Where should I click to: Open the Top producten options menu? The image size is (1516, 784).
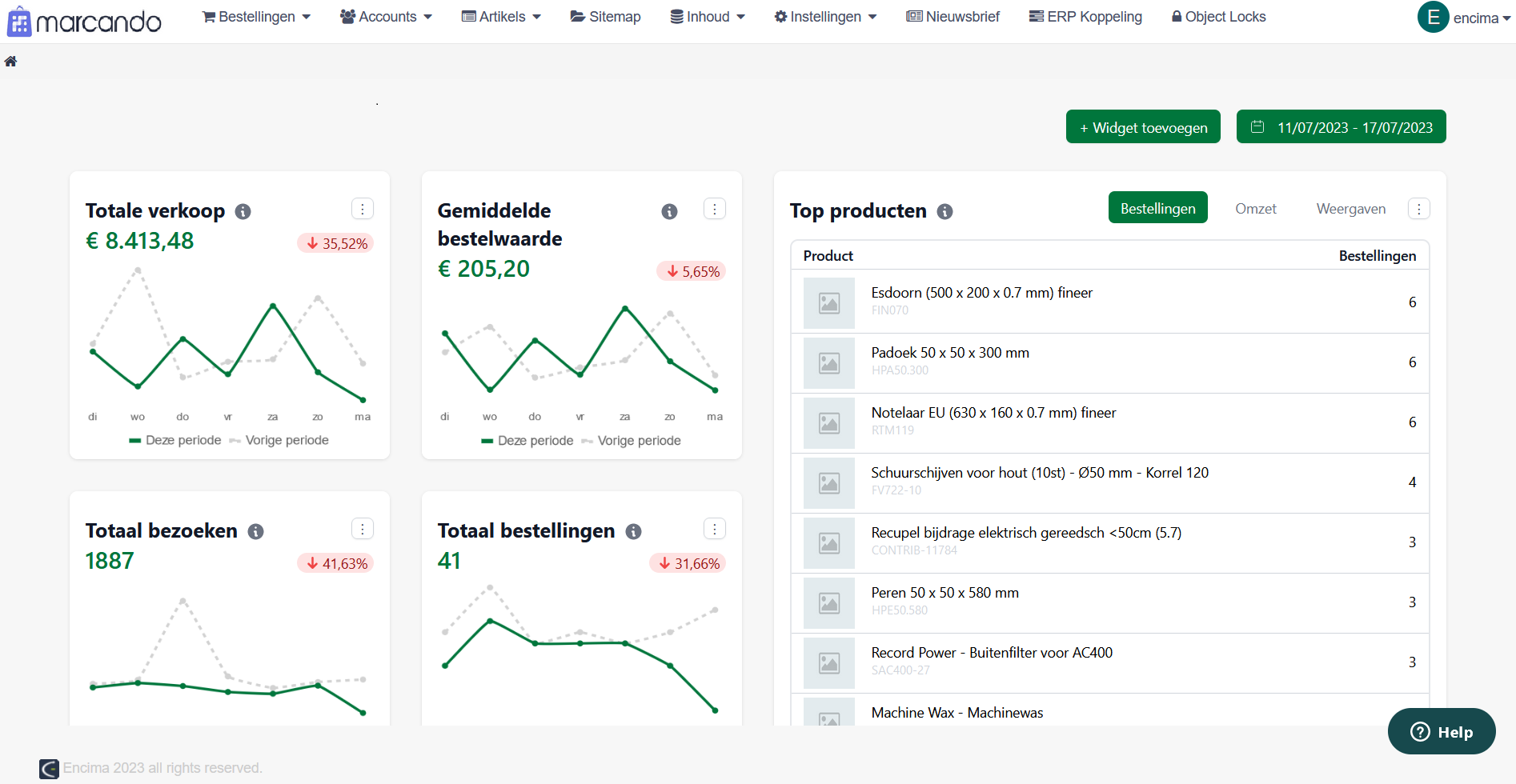[x=1419, y=209]
